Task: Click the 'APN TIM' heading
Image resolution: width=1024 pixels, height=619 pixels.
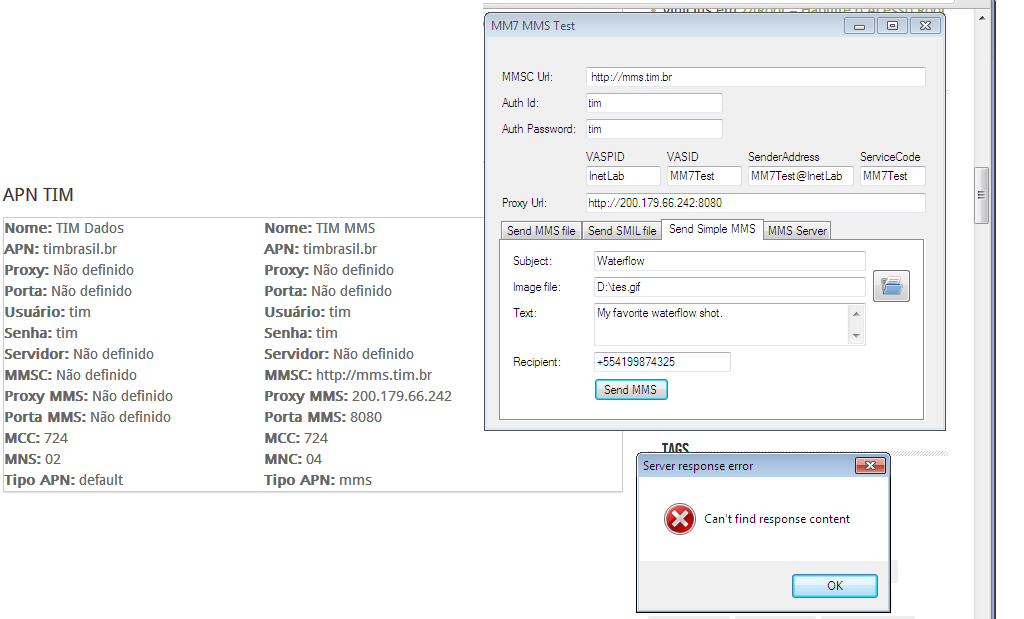Action: point(38,195)
